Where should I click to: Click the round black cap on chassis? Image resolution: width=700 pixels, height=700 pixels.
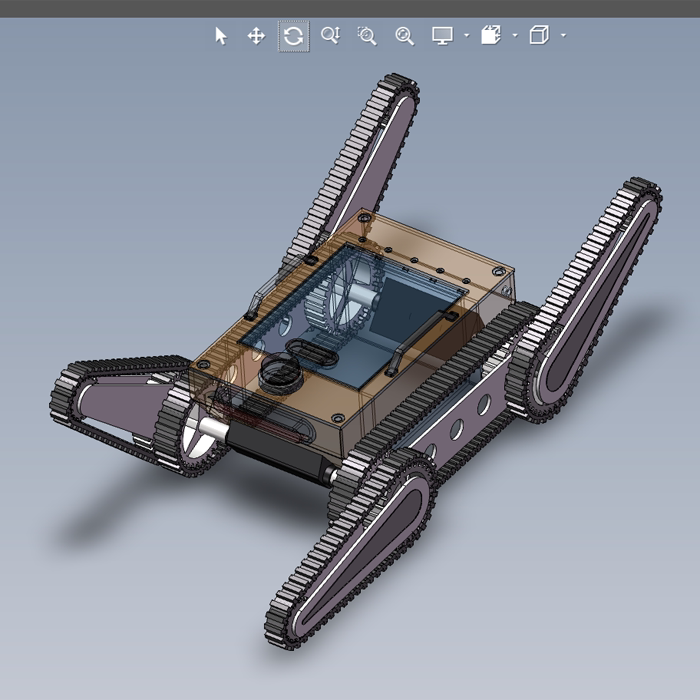[280, 373]
